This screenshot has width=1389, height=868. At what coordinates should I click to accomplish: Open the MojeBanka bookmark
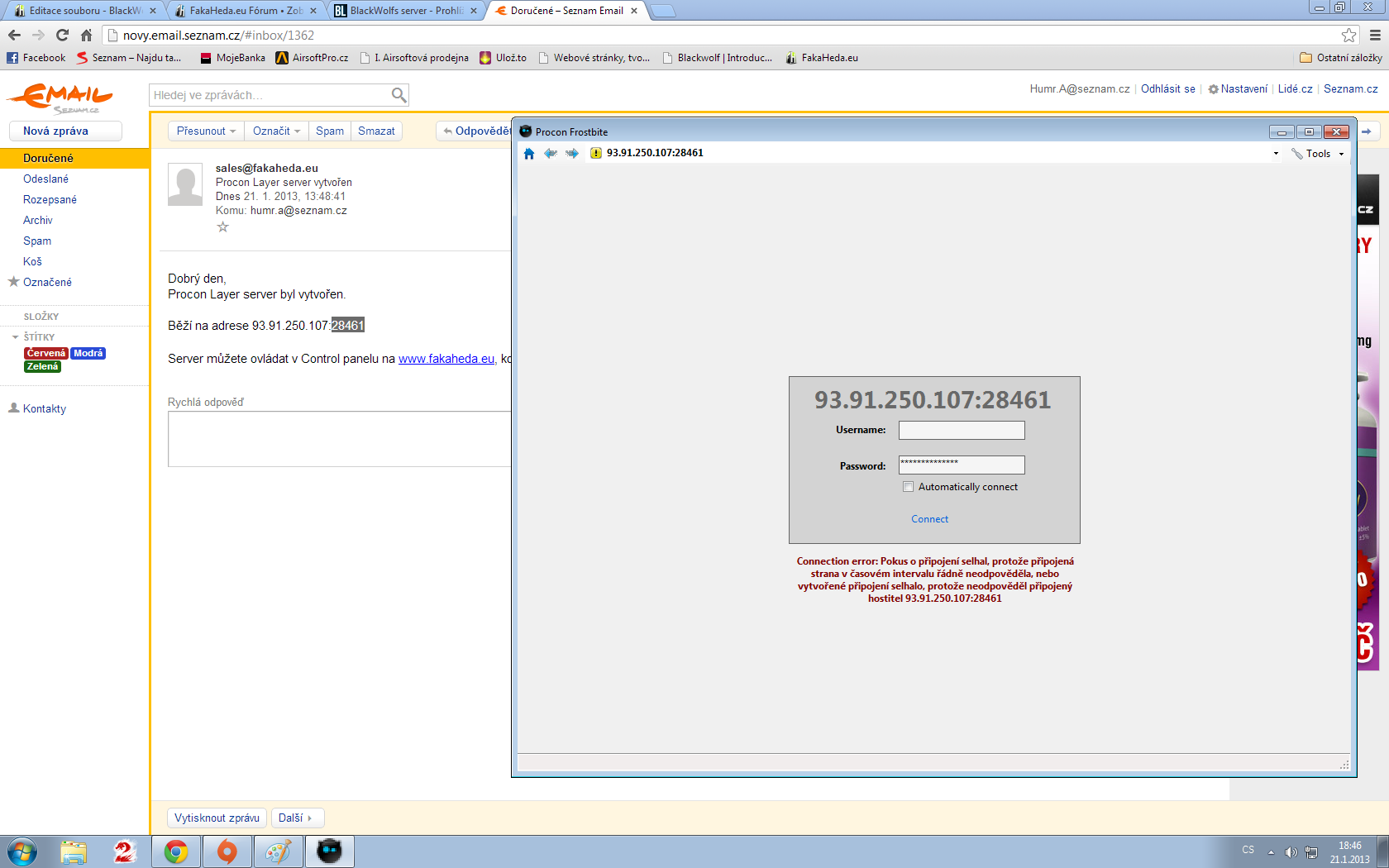pos(233,58)
